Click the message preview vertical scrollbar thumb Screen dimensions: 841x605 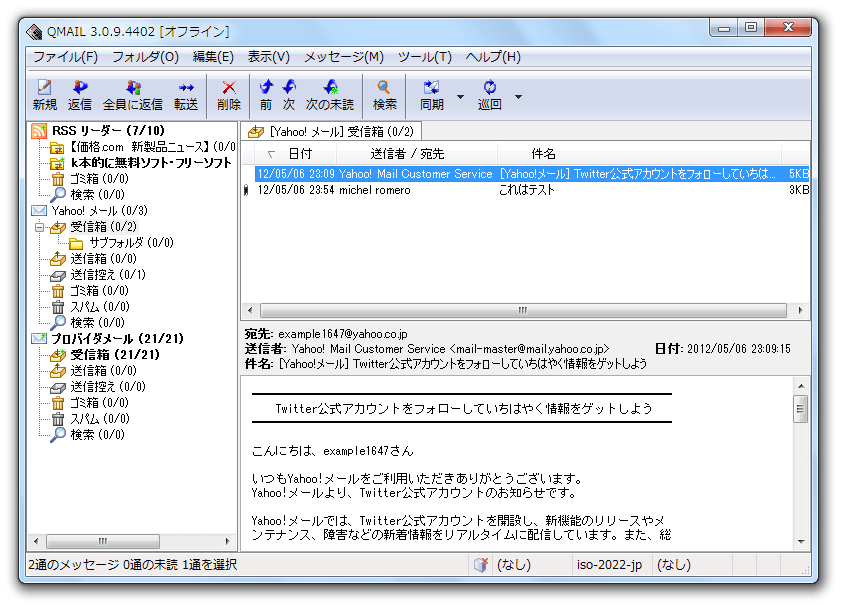800,409
